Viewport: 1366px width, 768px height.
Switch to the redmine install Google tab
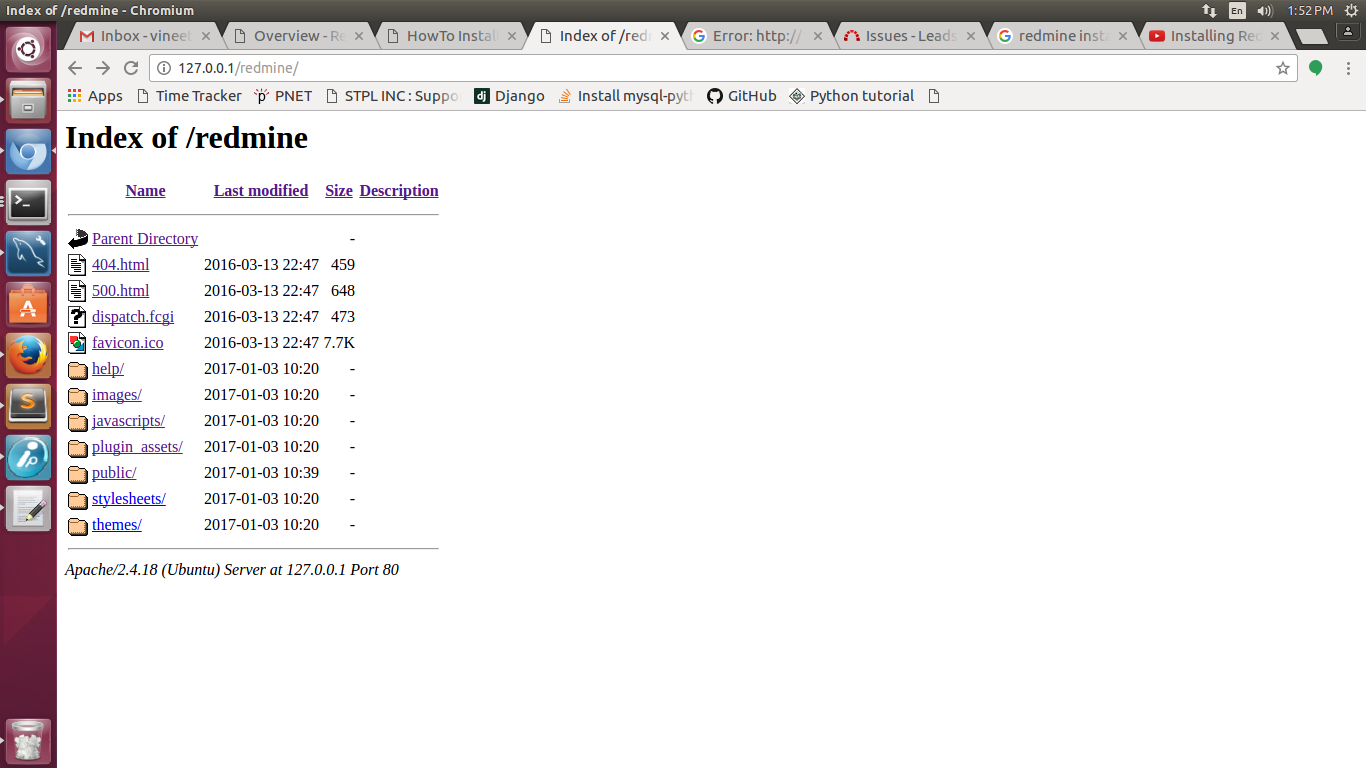tap(1063, 36)
